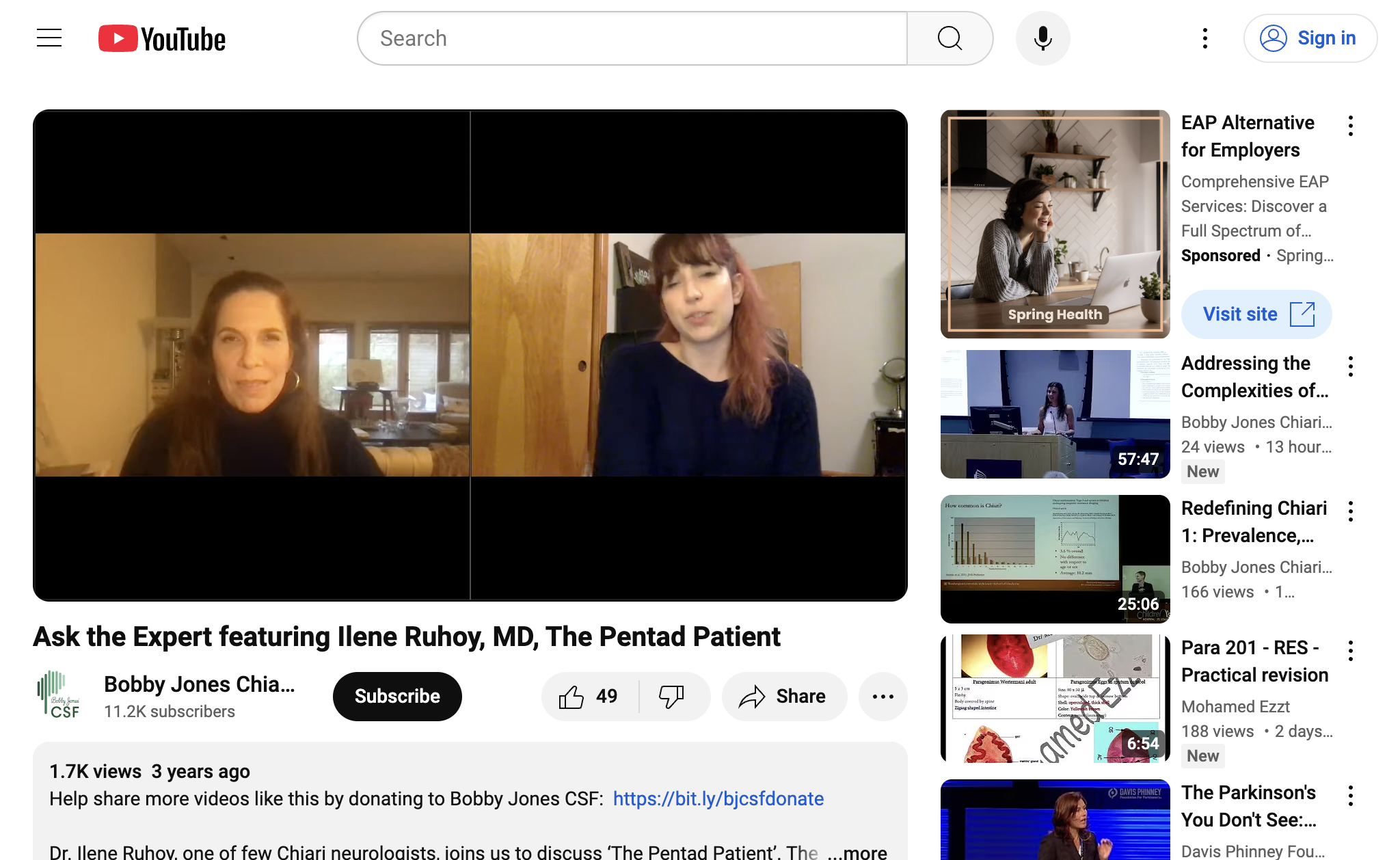Open Bobby Jones Chia... channel name
1400x860 pixels.
point(200,684)
